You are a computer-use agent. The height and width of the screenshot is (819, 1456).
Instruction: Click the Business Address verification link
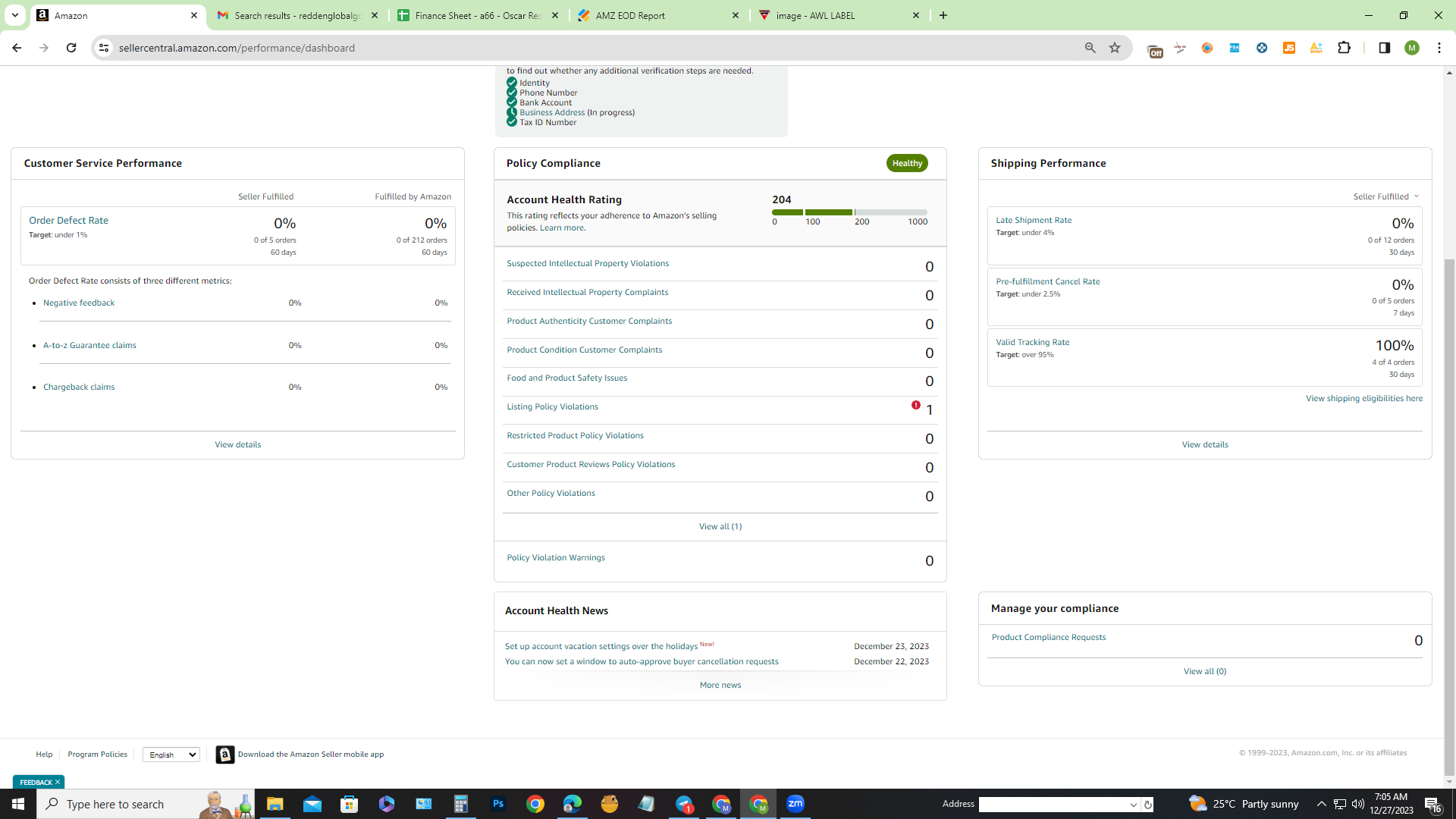pos(552,112)
